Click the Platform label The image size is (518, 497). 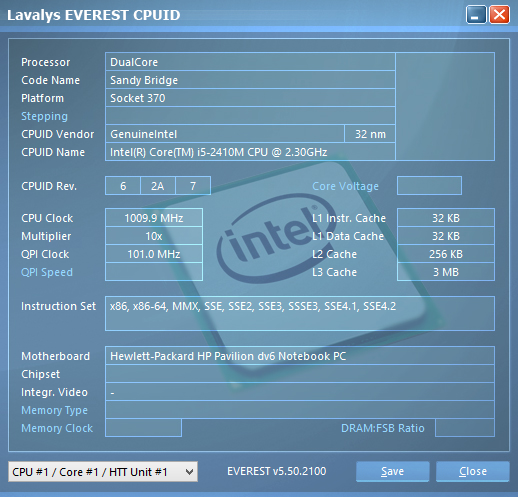coord(42,98)
